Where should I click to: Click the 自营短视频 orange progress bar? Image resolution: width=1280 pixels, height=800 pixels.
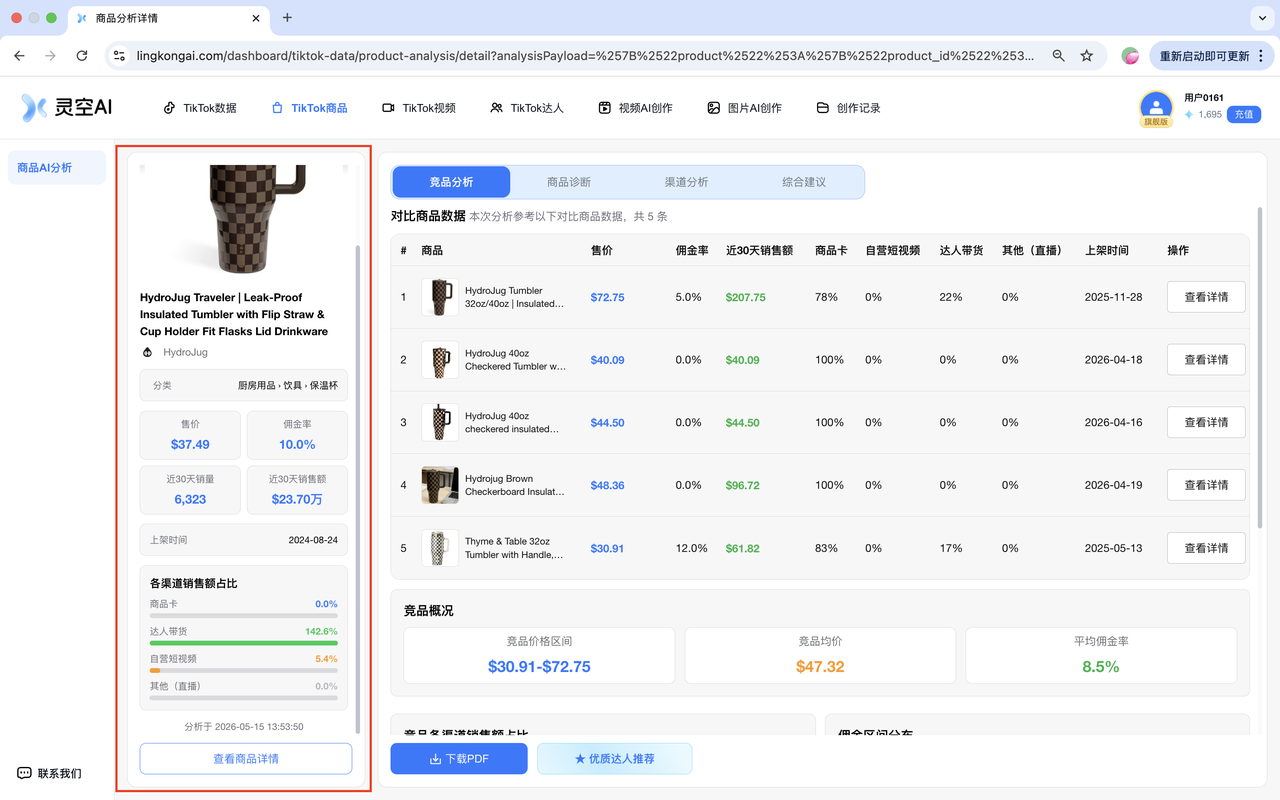click(x=244, y=670)
